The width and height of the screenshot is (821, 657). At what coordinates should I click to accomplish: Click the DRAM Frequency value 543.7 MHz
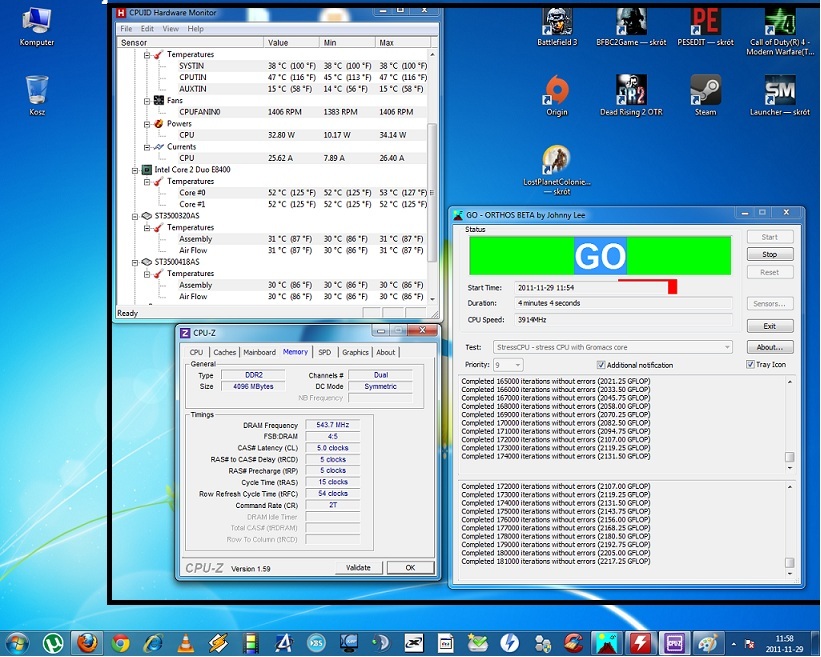[332, 425]
